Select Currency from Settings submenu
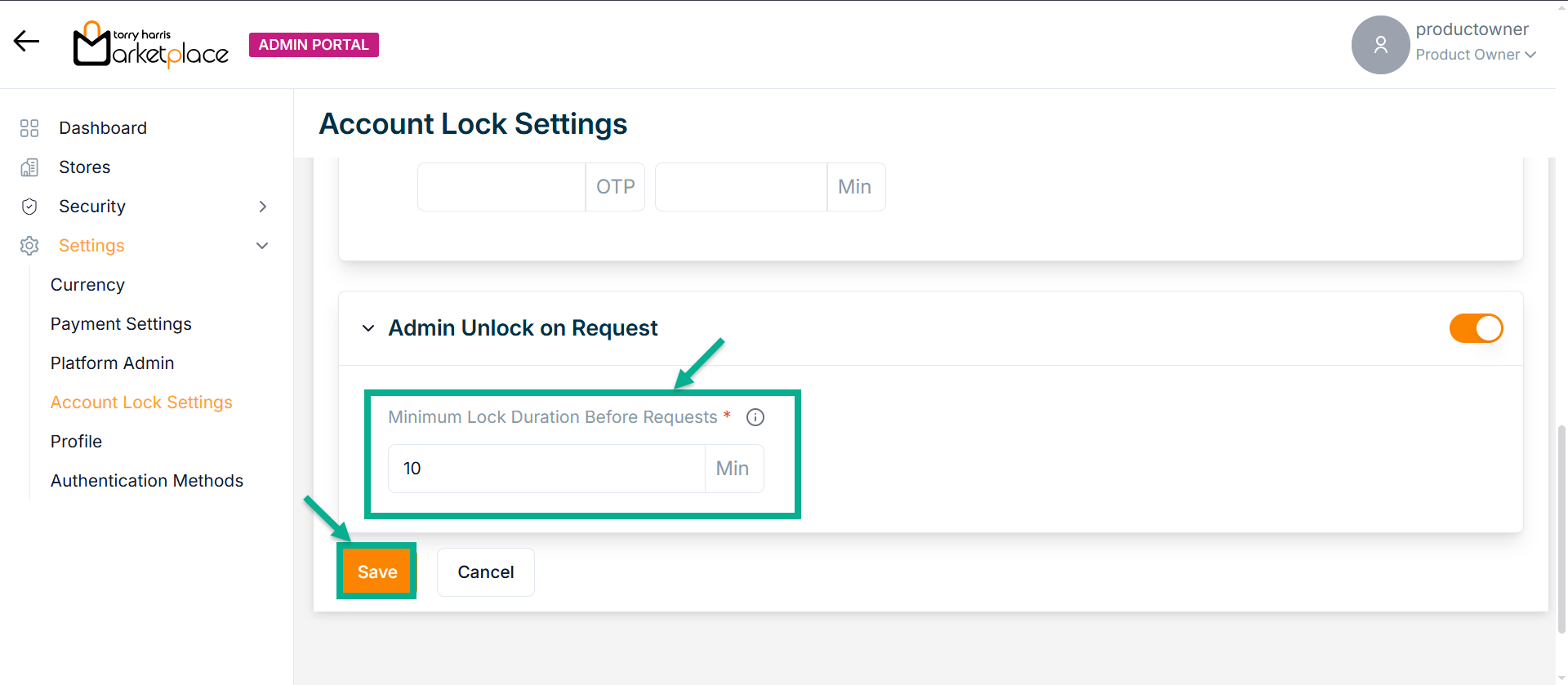Screen dimensions: 1568x685 click(x=87, y=285)
